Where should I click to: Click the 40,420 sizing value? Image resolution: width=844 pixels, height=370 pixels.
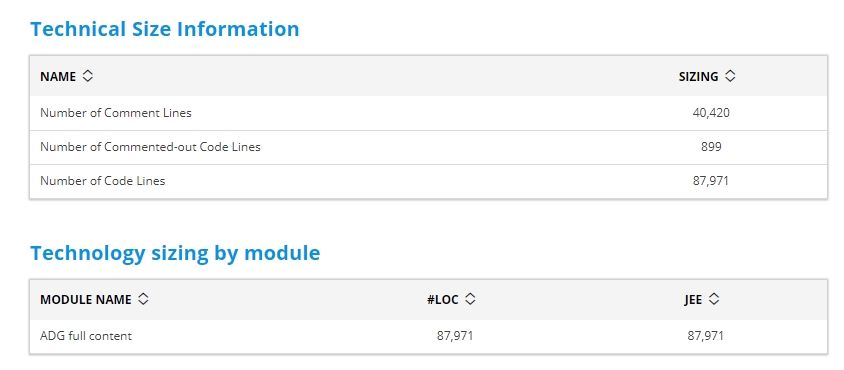711,113
